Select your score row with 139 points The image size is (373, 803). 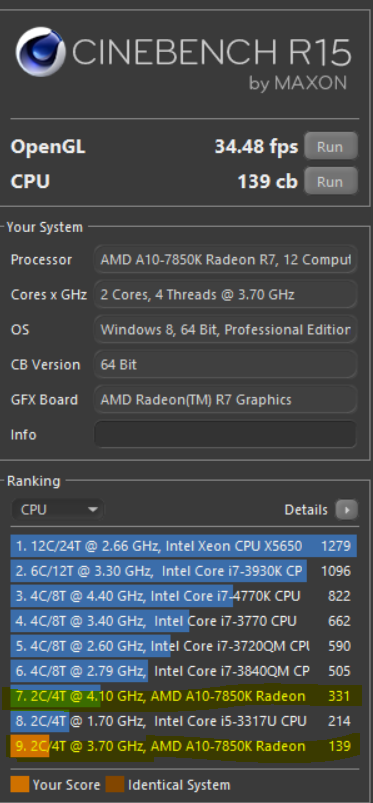[183, 746]
